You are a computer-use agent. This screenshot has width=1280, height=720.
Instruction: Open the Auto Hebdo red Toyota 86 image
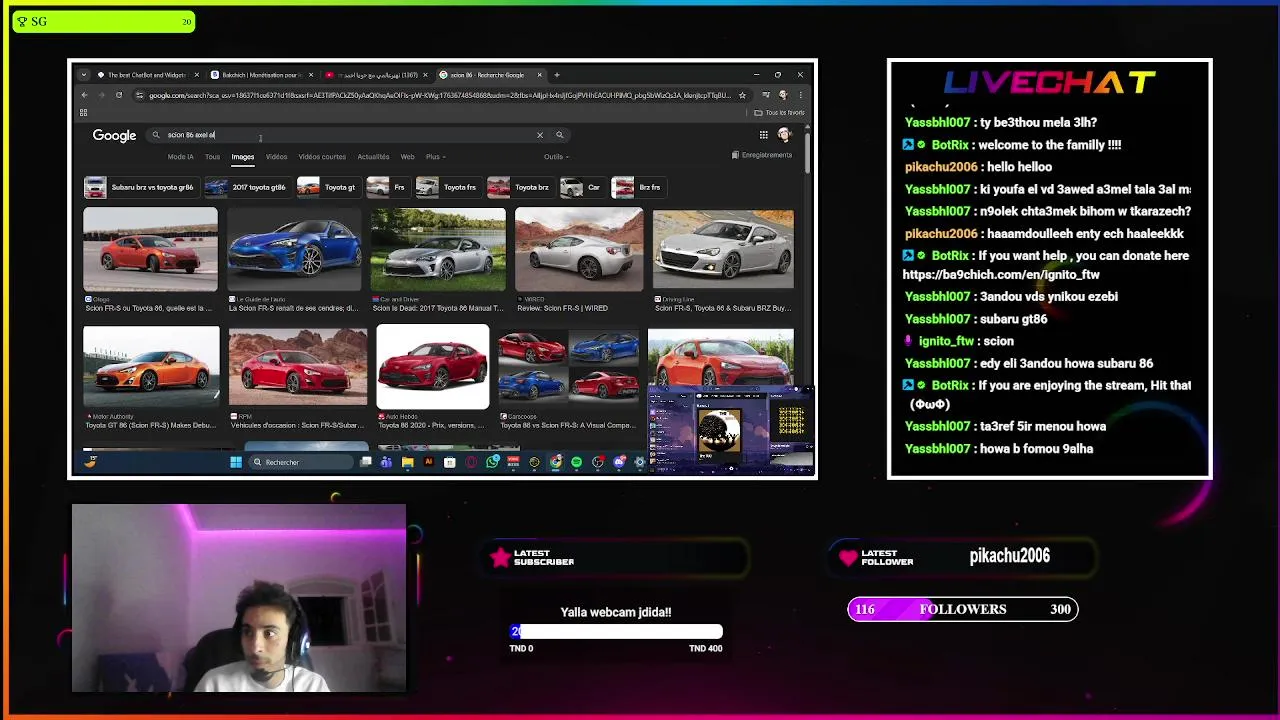pos(433,367)
